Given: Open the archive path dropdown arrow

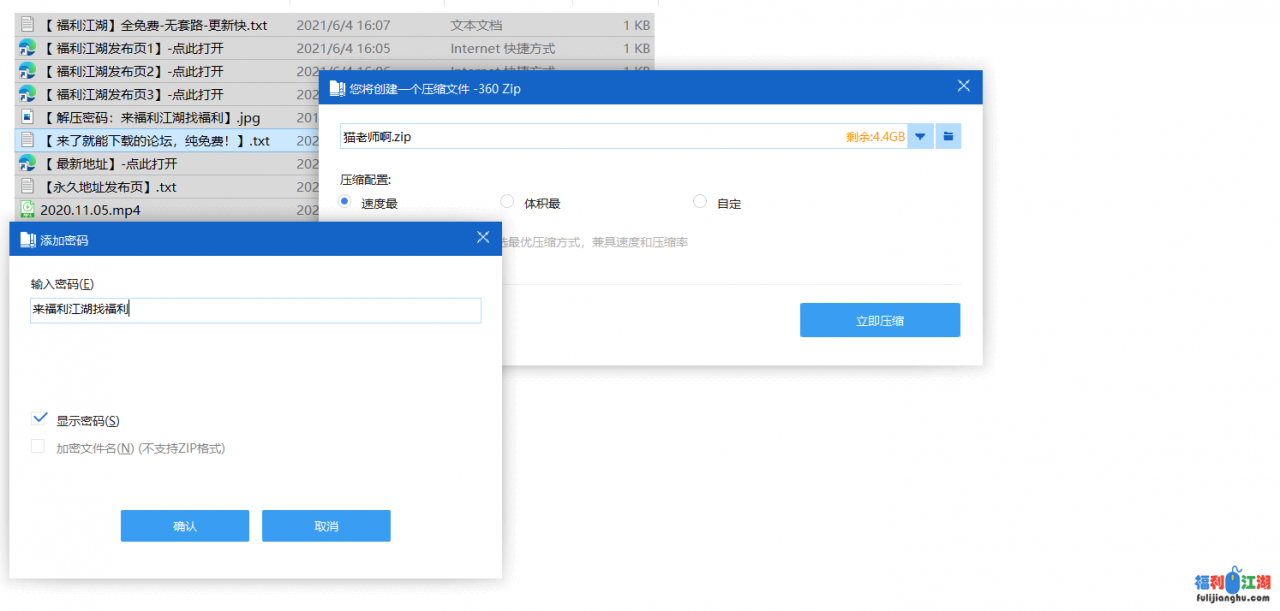Looking at the screenshot, I should [x=920, y=137].
